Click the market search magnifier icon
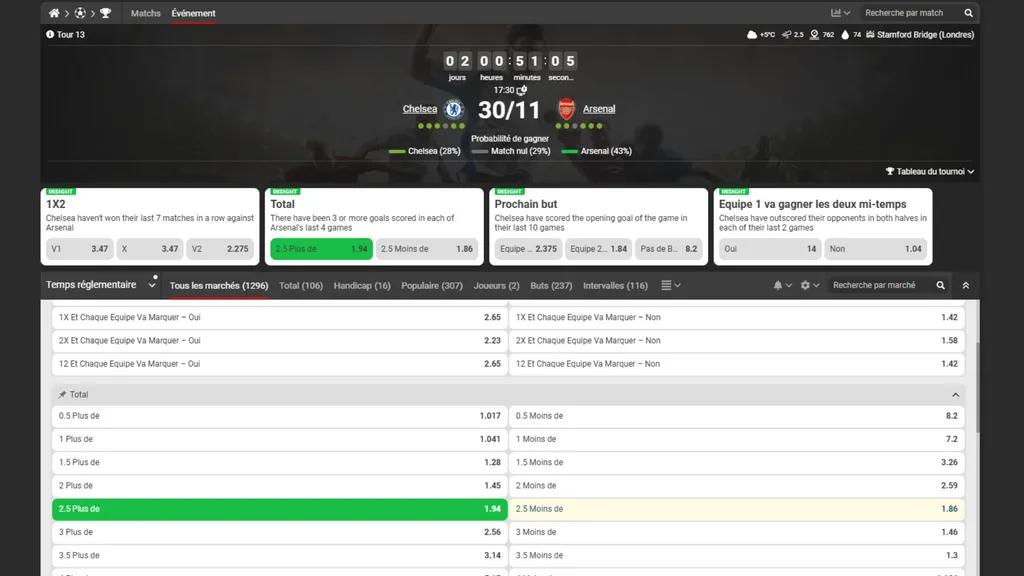The width and height of the screenshot is (1024, 576). 940,285
